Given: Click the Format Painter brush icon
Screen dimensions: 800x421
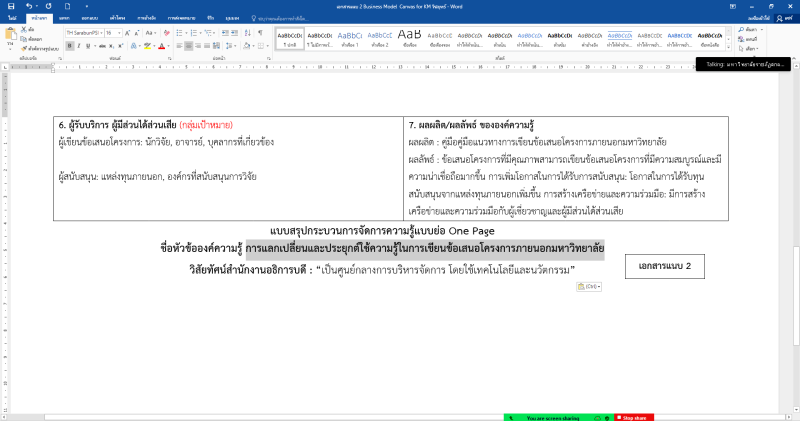Looking at the screenshot, I should 25,47.
